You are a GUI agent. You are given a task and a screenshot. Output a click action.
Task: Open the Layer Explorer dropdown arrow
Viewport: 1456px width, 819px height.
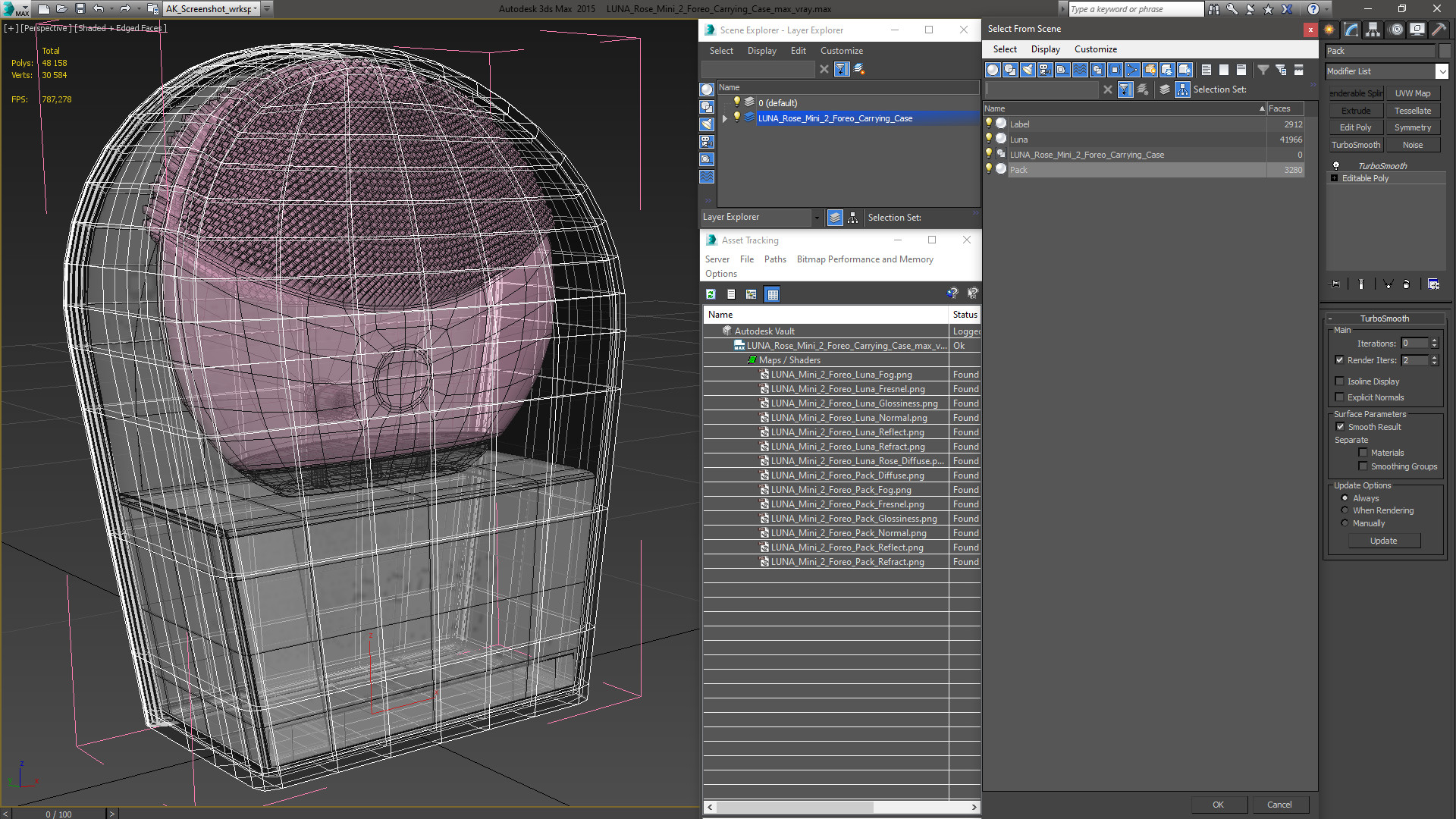point(817,218)
